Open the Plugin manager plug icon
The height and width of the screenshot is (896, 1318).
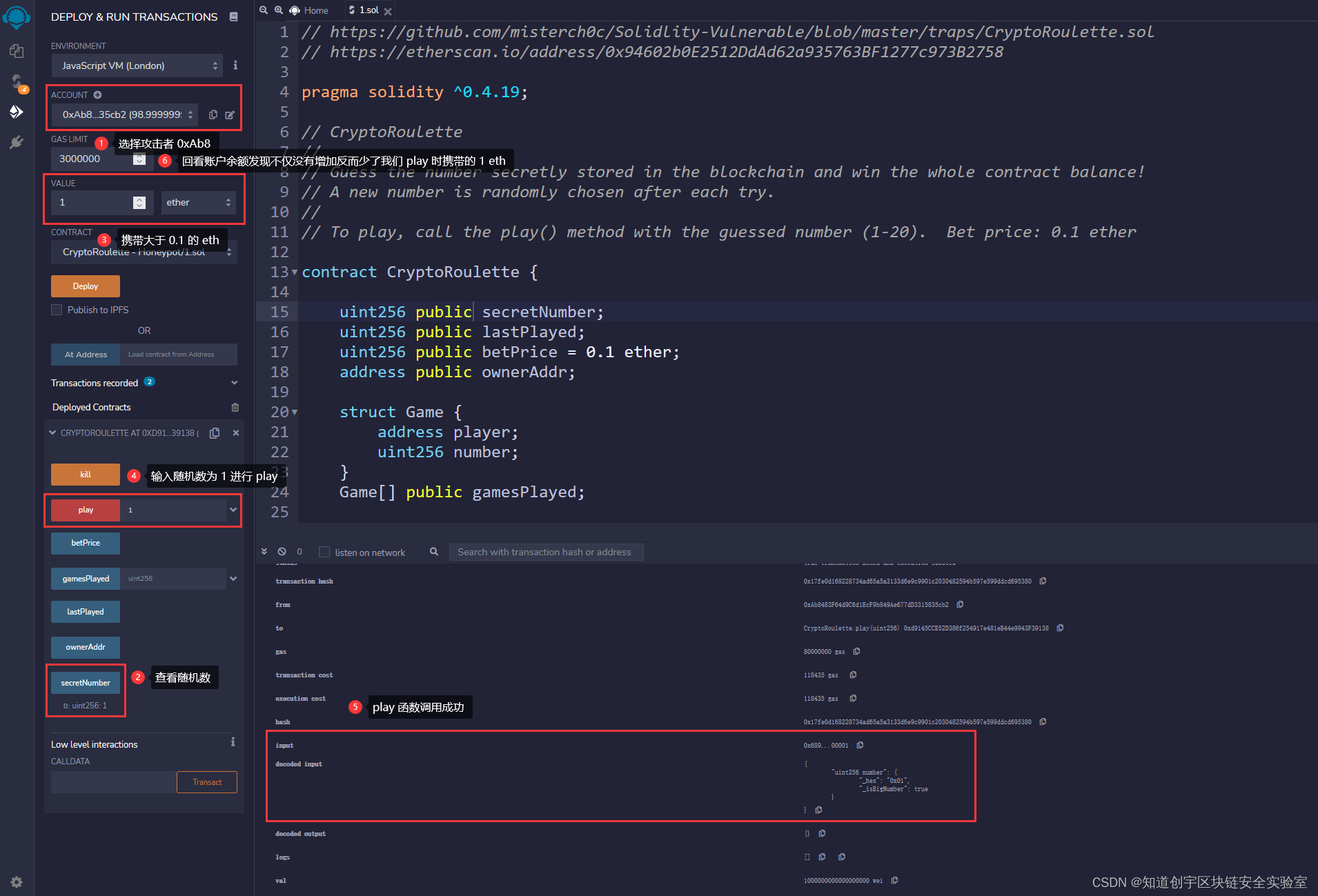coord(17,142)
